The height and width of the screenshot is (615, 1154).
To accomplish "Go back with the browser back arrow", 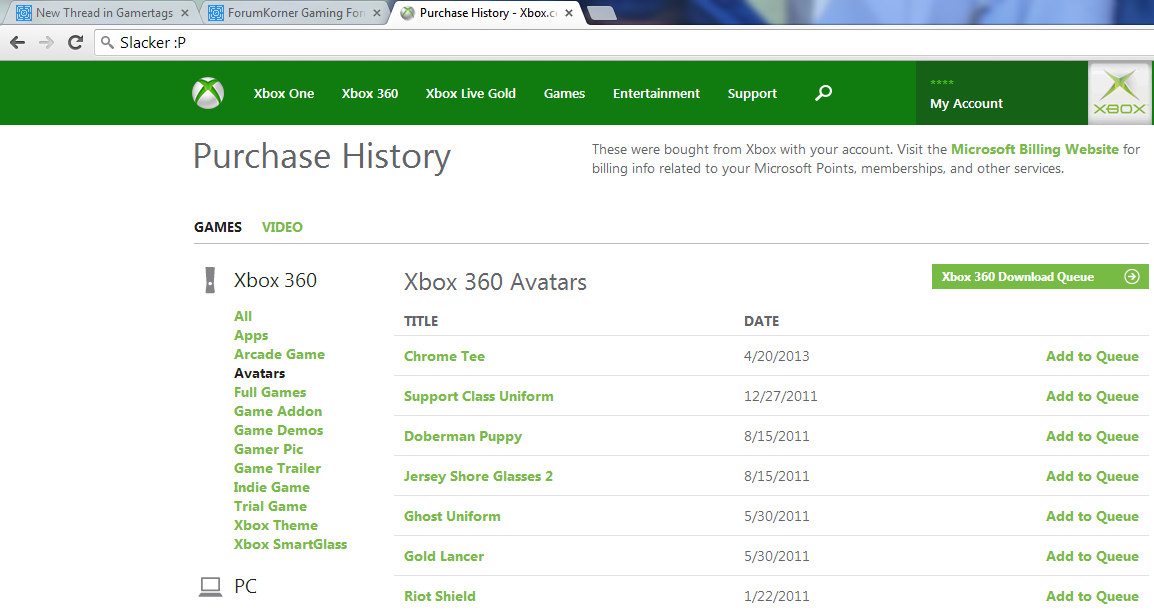I will point(18,43).
